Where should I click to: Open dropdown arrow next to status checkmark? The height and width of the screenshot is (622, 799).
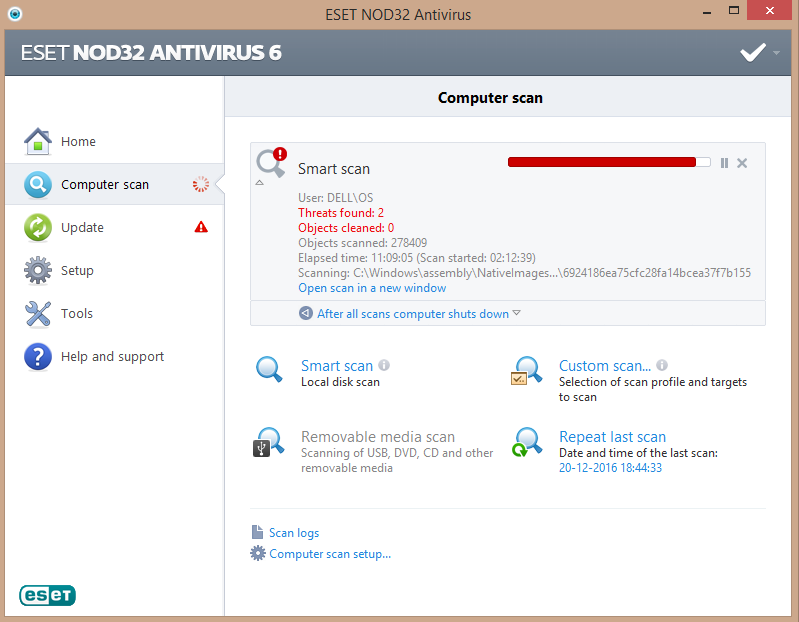[x=776, y=53]
